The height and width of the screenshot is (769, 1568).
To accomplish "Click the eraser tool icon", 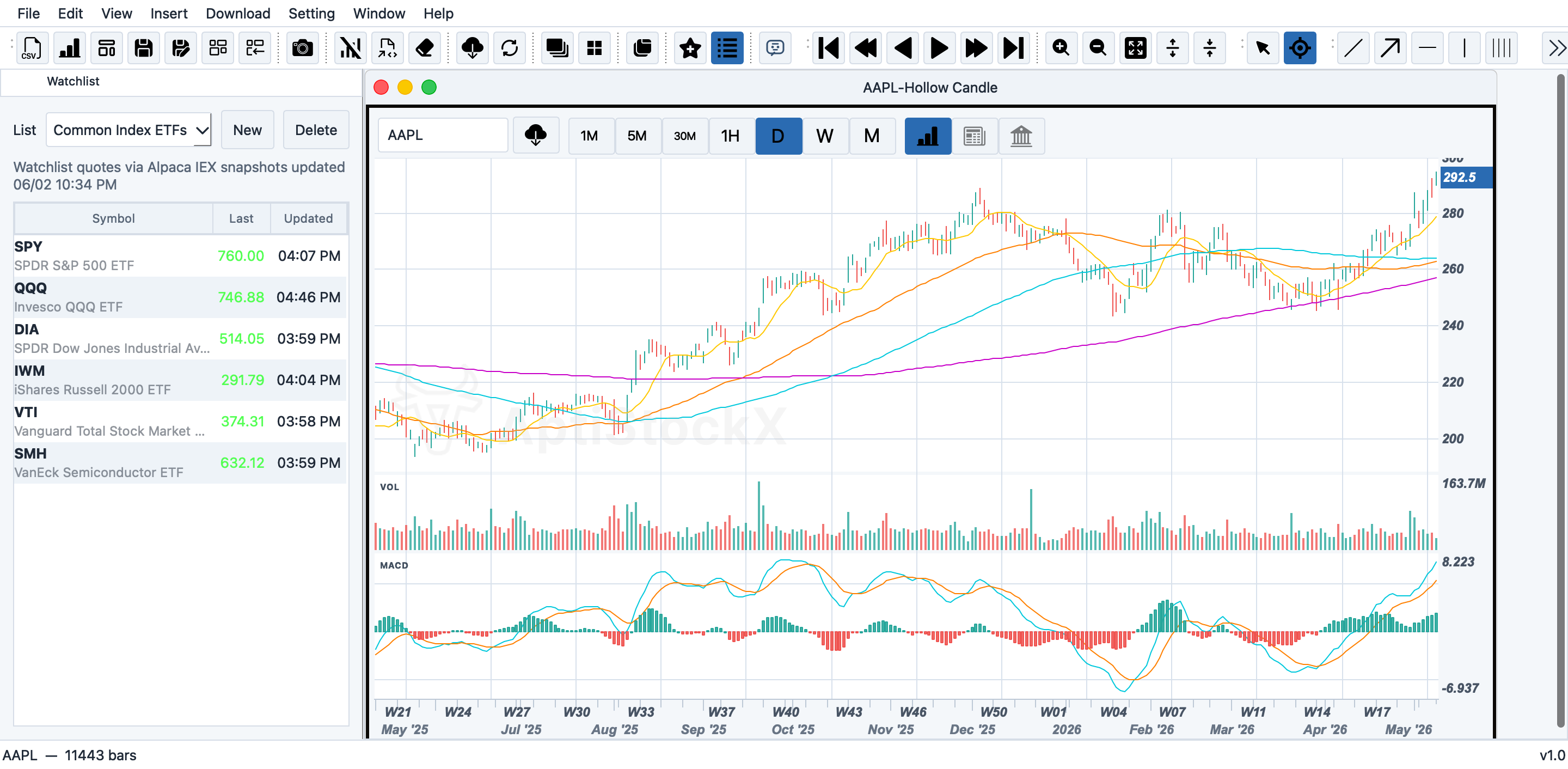I will pos(425,47).
